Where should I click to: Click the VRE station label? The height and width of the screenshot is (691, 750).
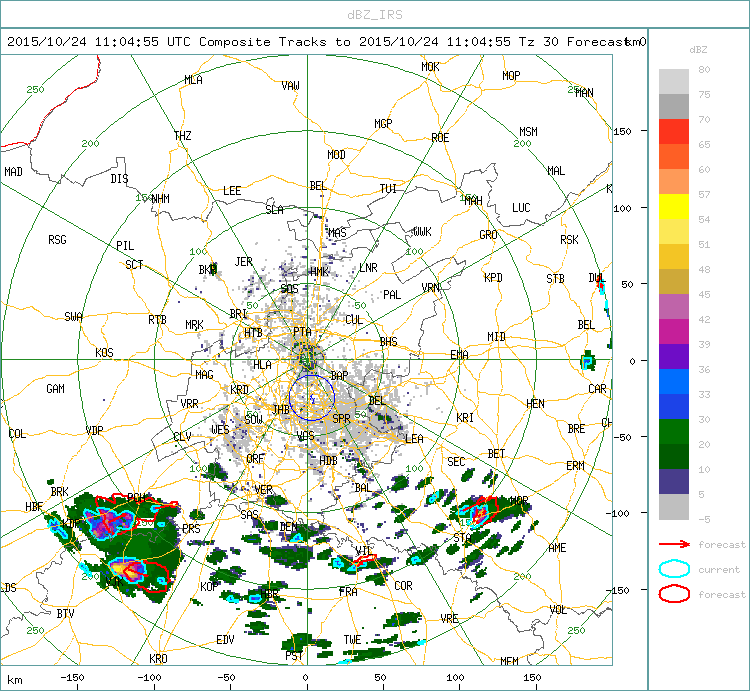click(449, 618)
